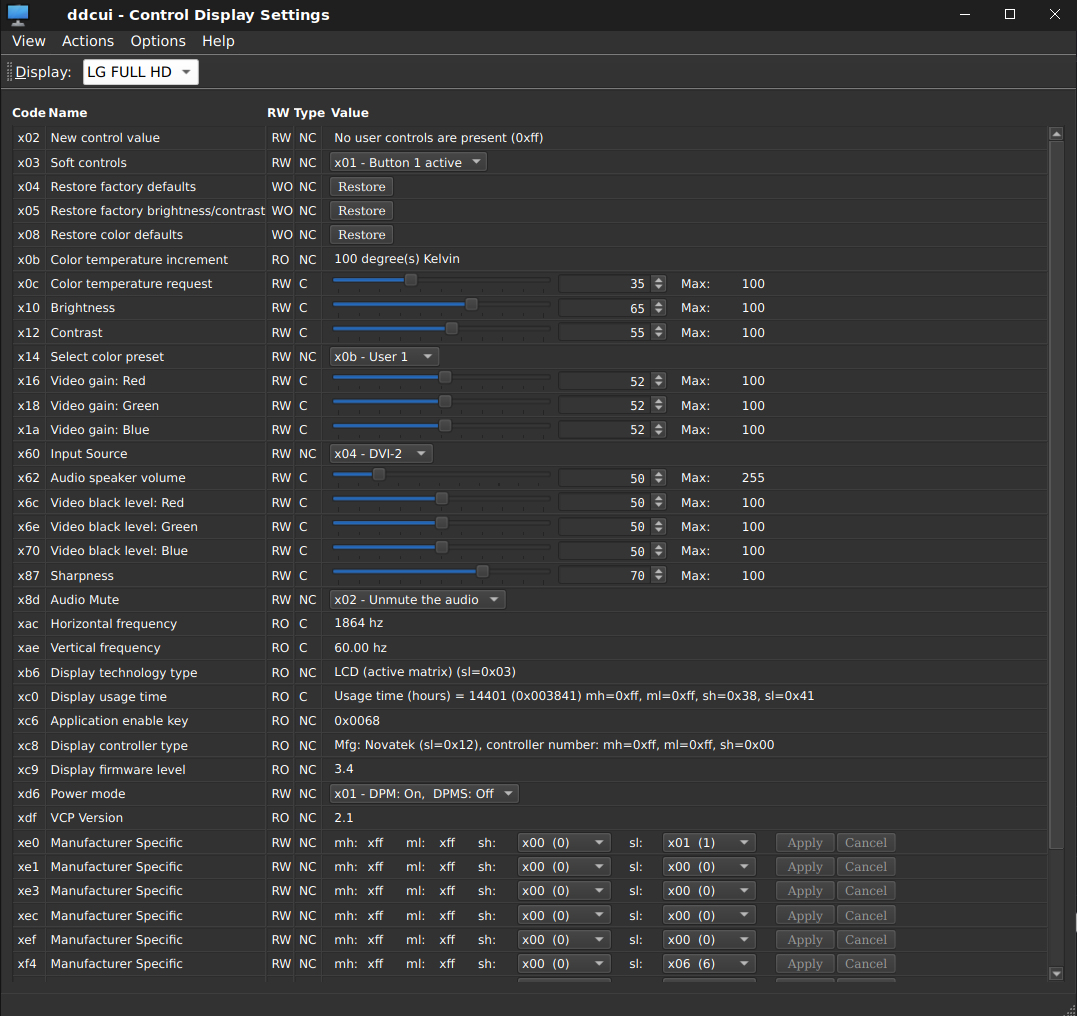1077x1016 pixels.
Task: Click the '0x0068' application enable key value
Action: point(356,721)
